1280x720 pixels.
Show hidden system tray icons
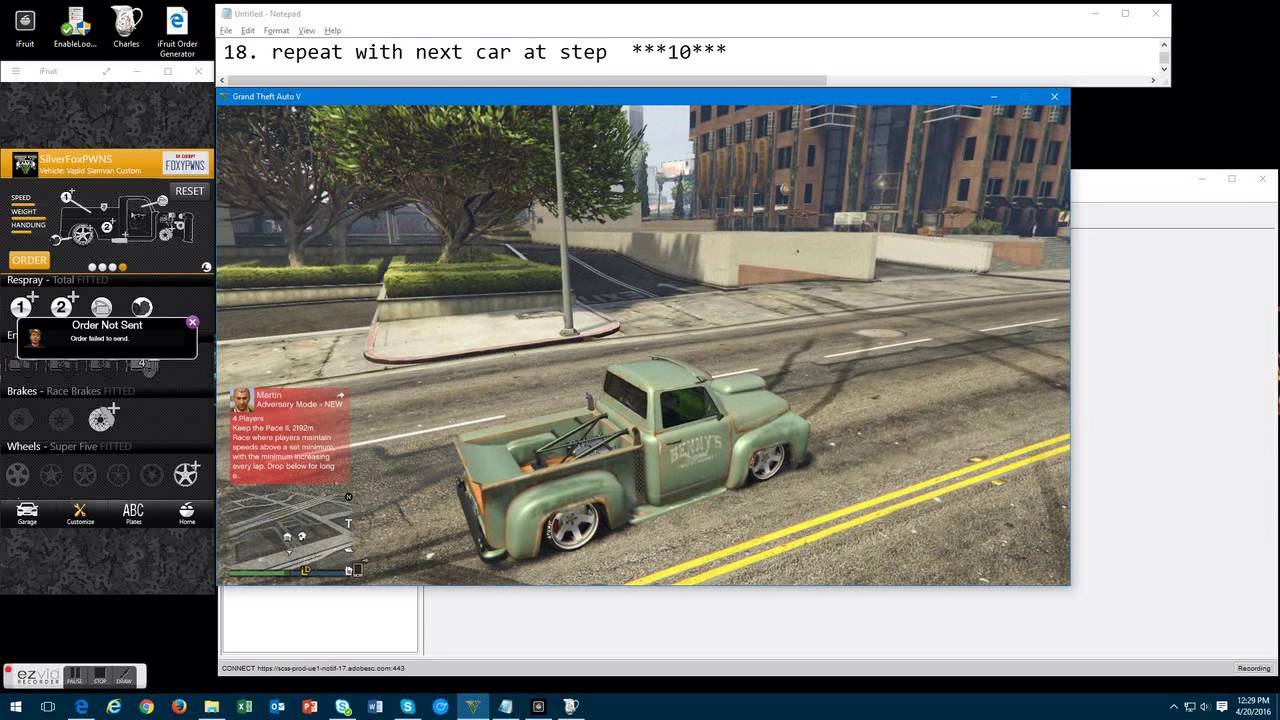[1175, 706]
